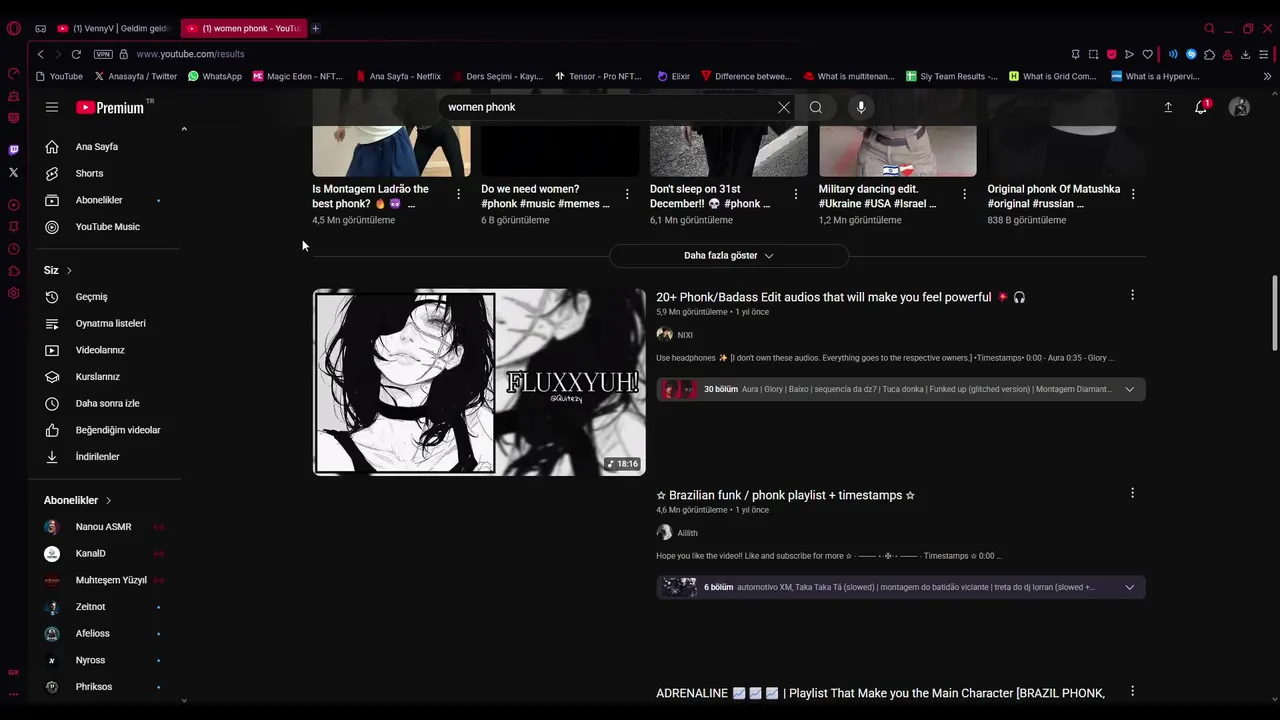The image size is (1280, 720).
Task: Open the NIXI channel link
Action: tap(685, 335)
